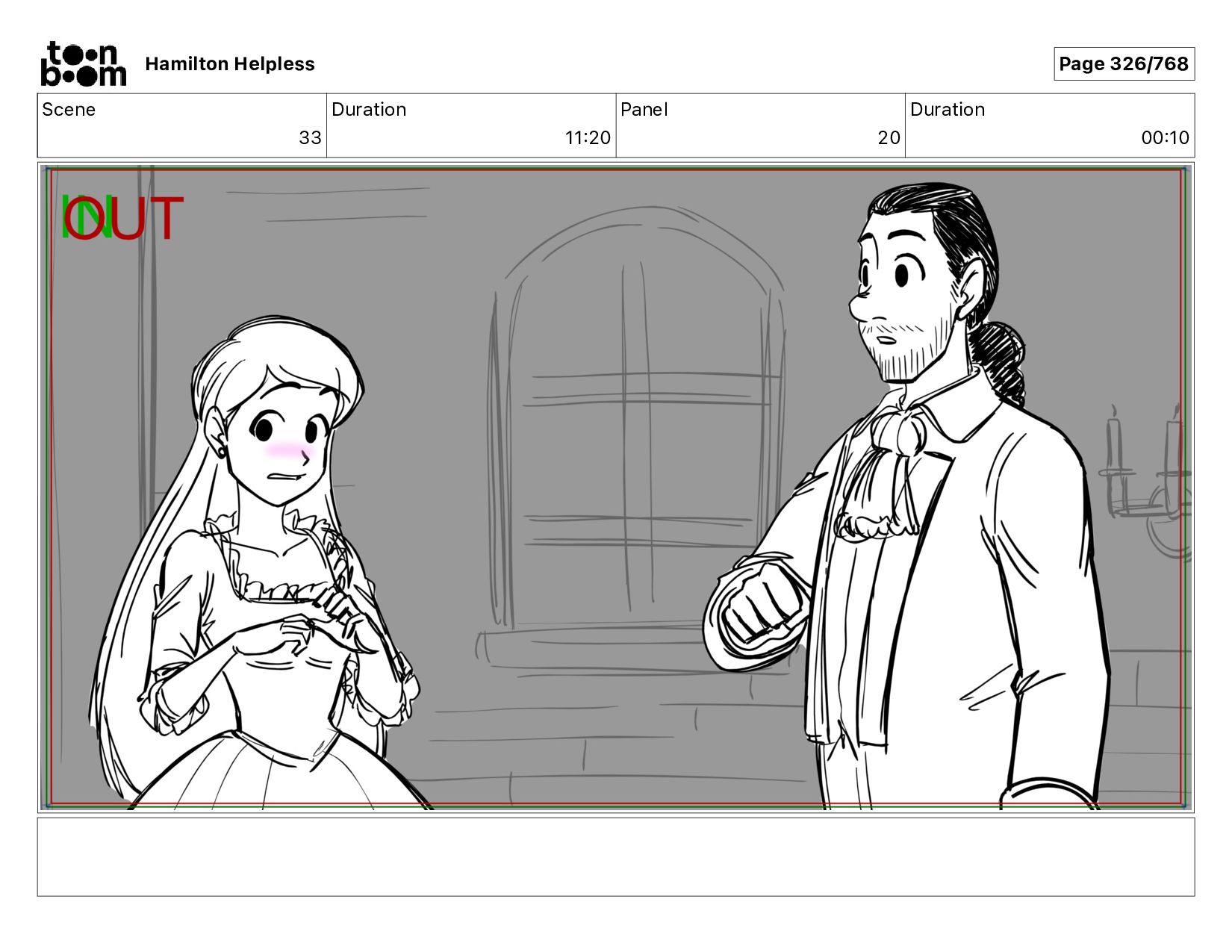Click the Toon Boom logo
Screen dimensions: 1232x952
tap(83, 63)
